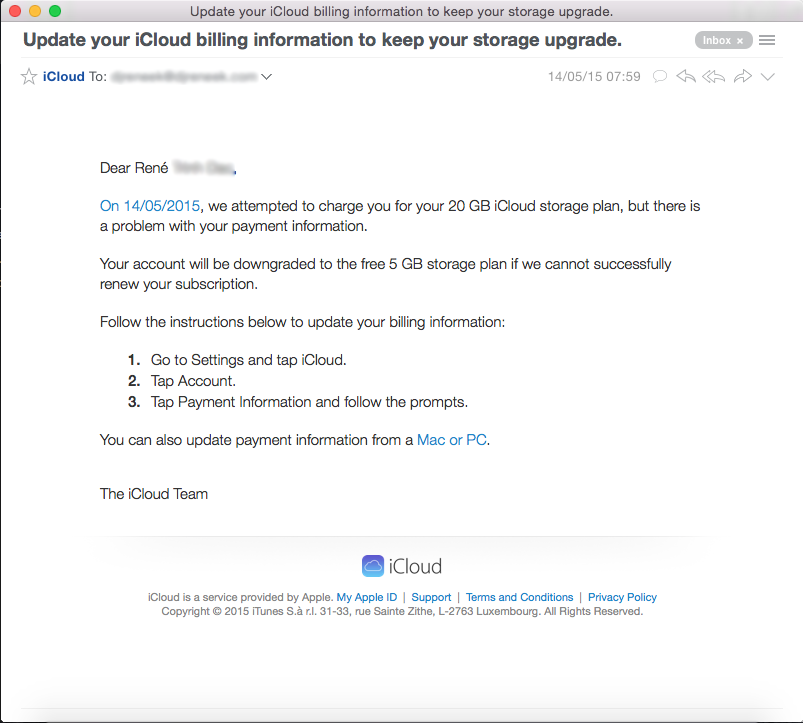The image size is (803, 723).
Task: Click the iCloud cloud logo icon
Action: click(373, 567)
